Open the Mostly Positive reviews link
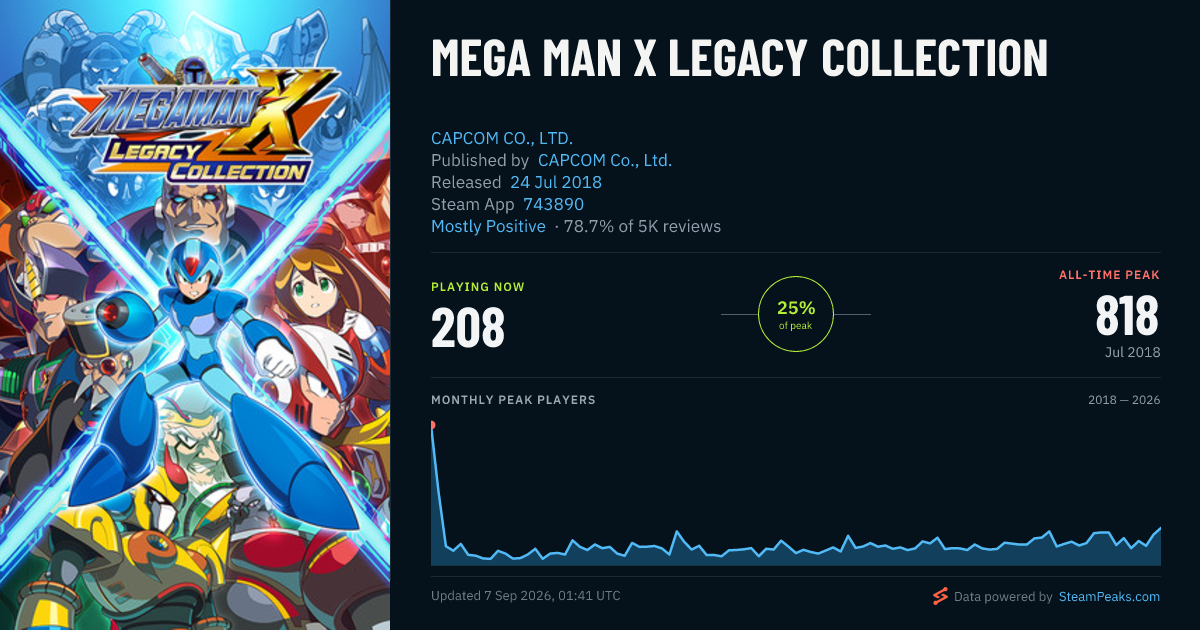This screenshot has width=1200, height=630. pyautogui.click(x=488, y=226)
